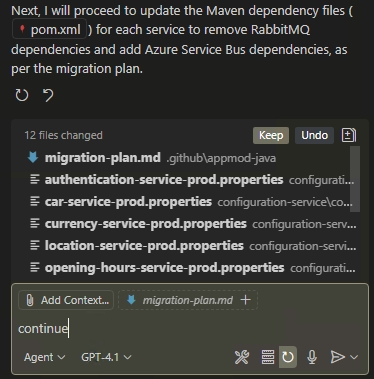The width and height of the screenshot is (374, 379).
Task: Open the view all file changes icon
Action: (349, 135)
